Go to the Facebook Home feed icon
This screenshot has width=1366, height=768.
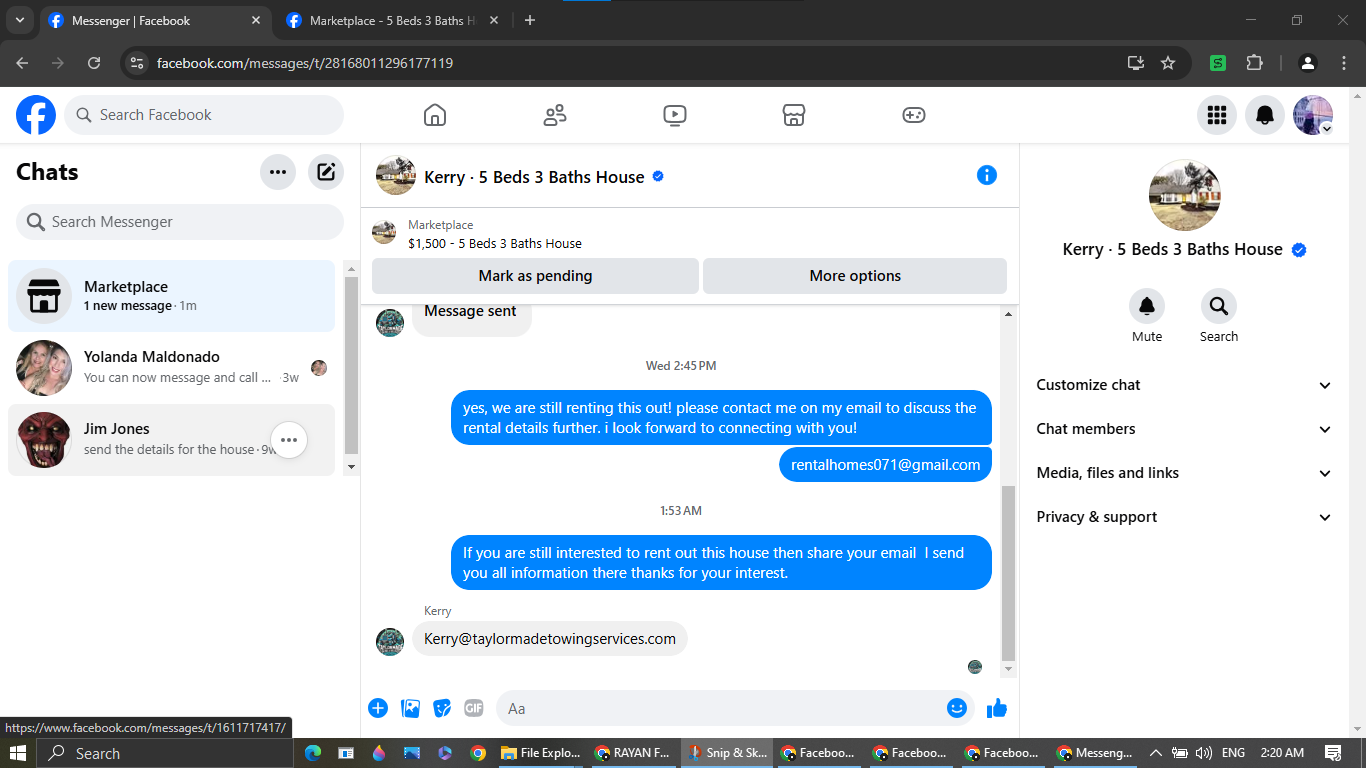tap(435, 115)
